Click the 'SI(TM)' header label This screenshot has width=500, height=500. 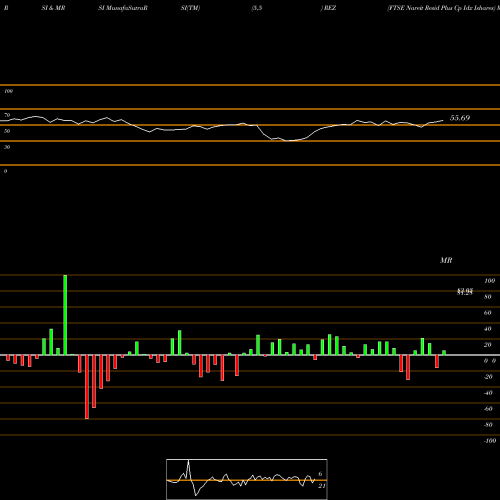pos(190,8)
